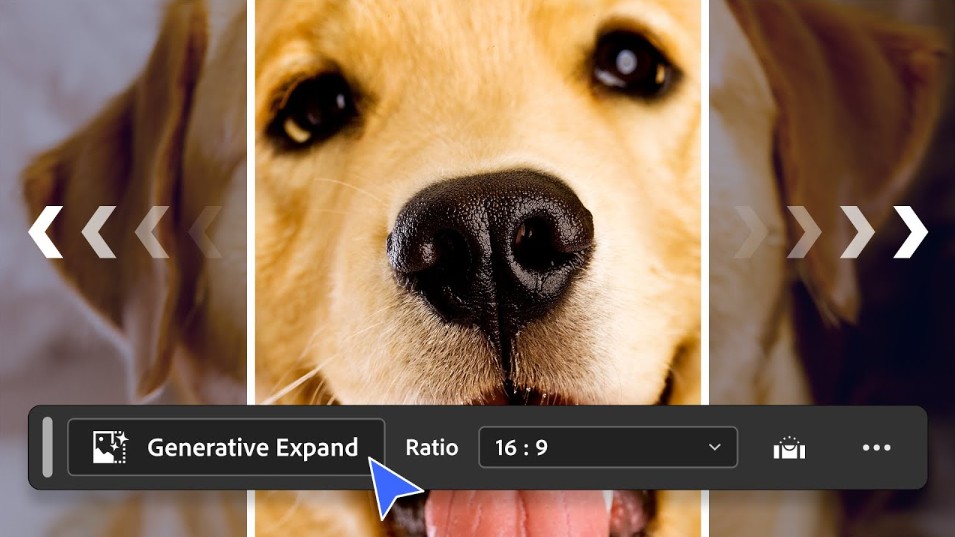955x537 pixels.
Task: Open the 16 : 9 ratio dropdown
Action: (607, 447)
